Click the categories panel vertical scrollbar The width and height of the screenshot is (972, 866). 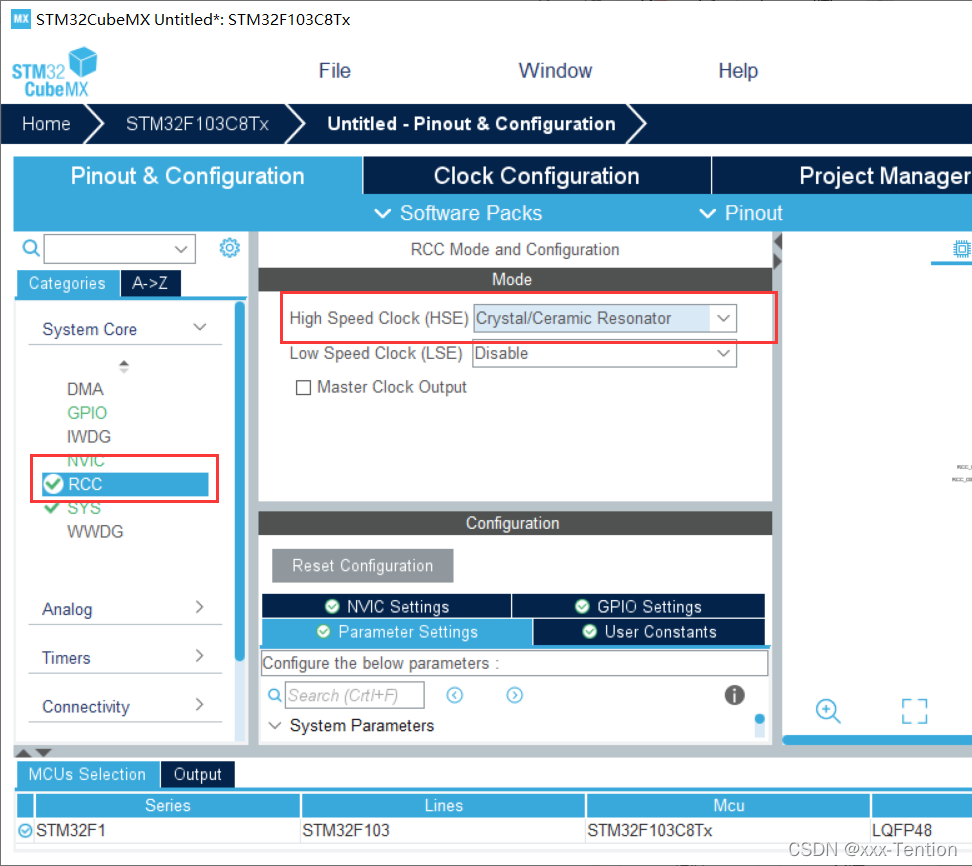240,482
